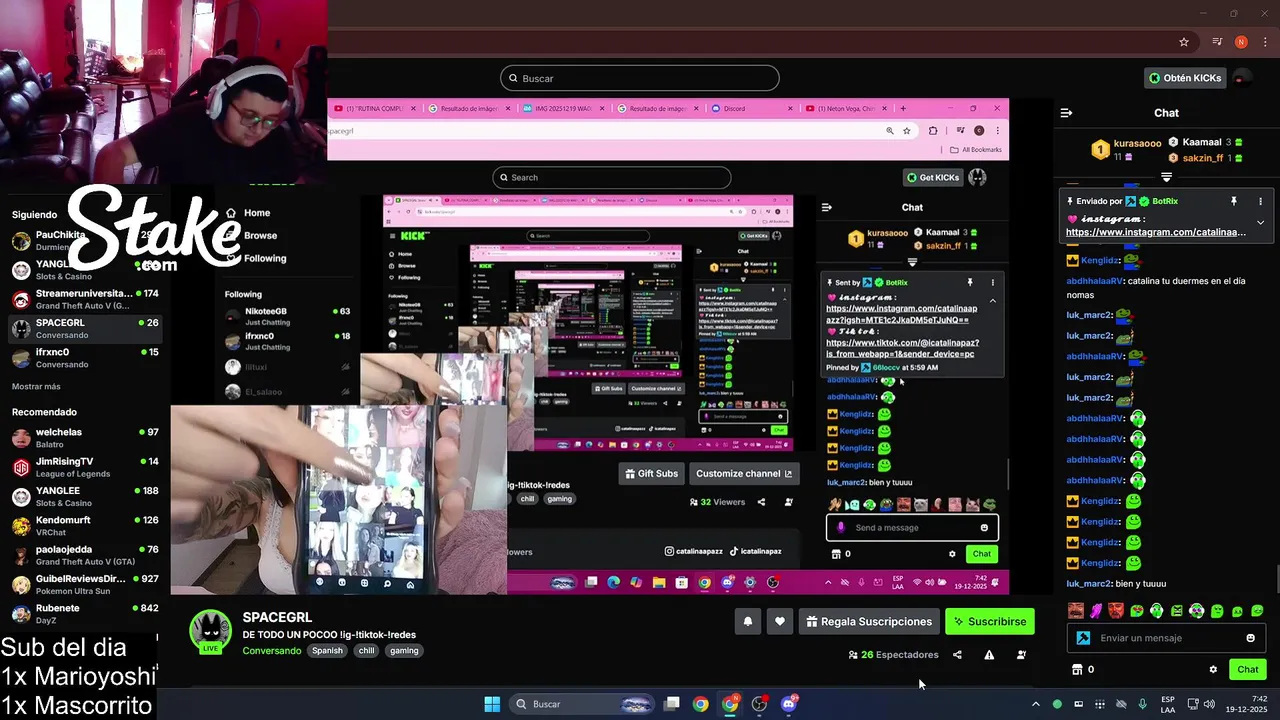Click the Windows taskbar Buscar search box

(x=583, y=704)
